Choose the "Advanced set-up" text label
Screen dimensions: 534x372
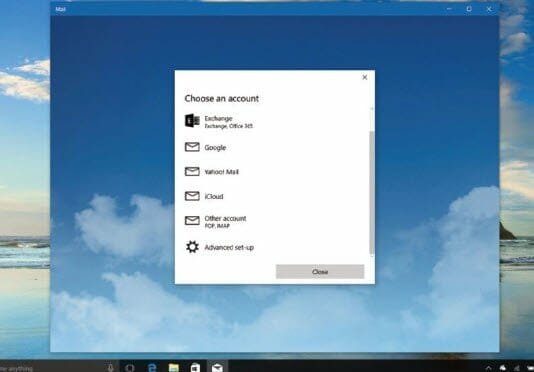[229, 247]
